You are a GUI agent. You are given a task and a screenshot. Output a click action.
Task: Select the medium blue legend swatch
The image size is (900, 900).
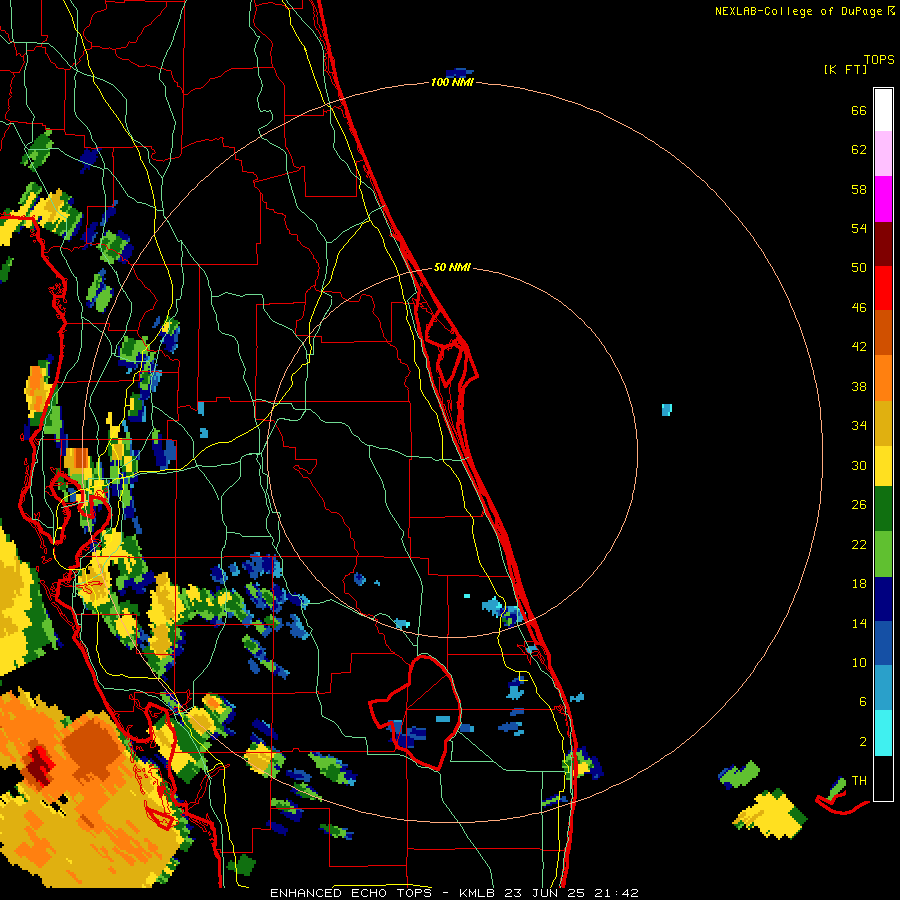pos(883,643)
